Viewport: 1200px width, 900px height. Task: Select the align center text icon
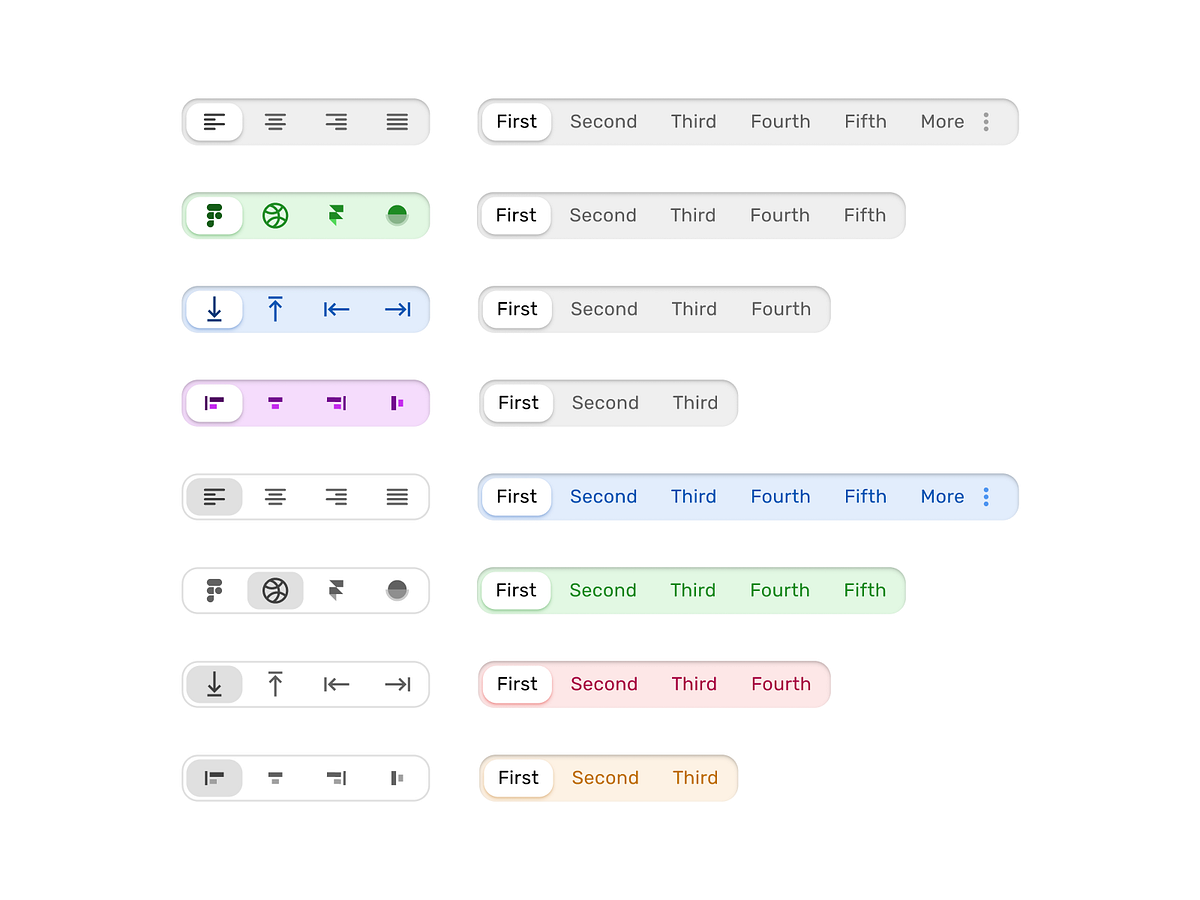pos(275,121)
